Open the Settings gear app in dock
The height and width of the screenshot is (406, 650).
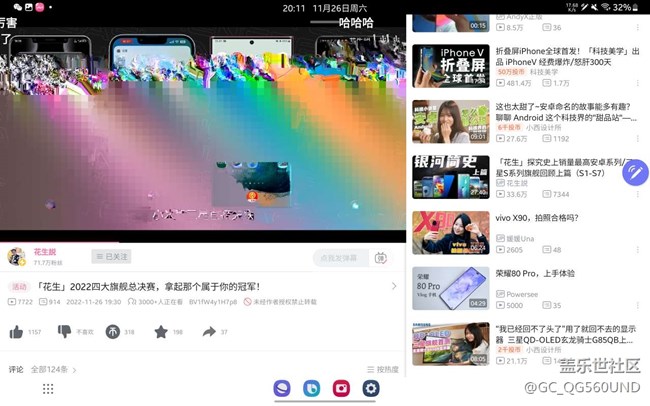pos(371,388)
